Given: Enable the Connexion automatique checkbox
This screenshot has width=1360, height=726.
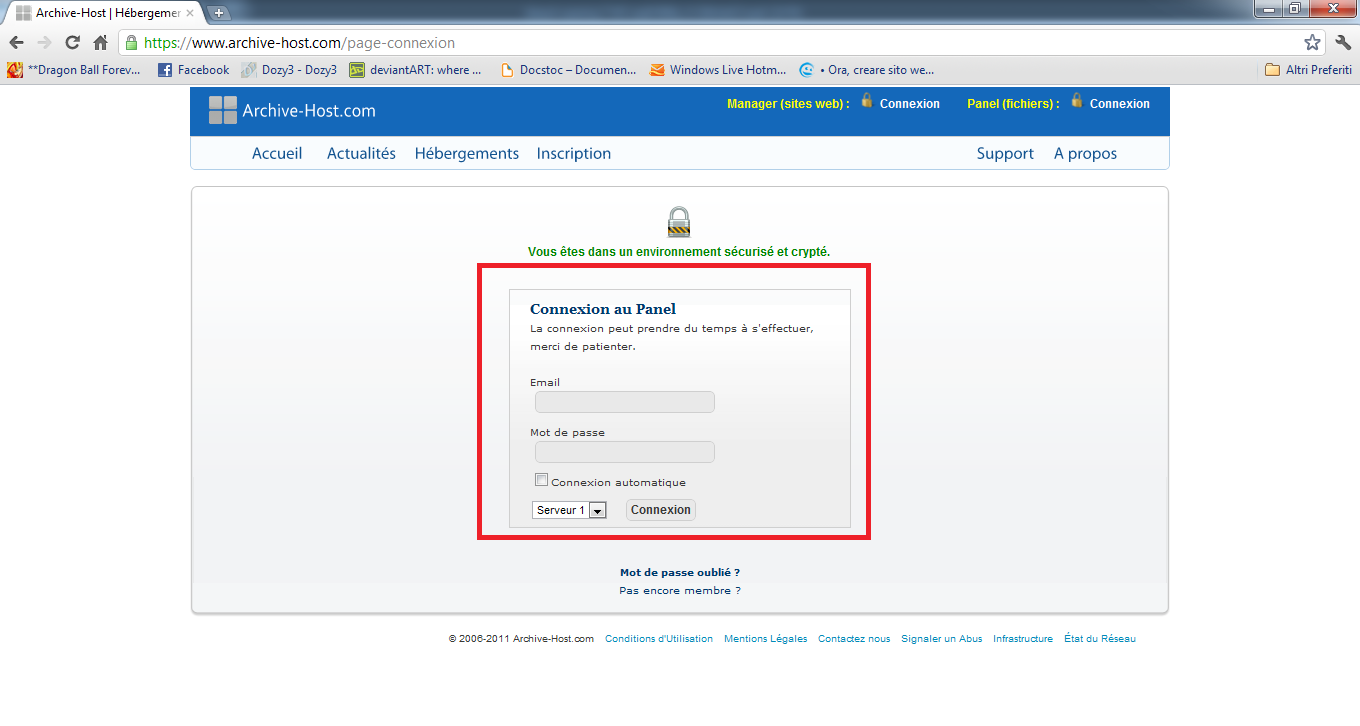Looking at the screenshot, I should (542, 480).
